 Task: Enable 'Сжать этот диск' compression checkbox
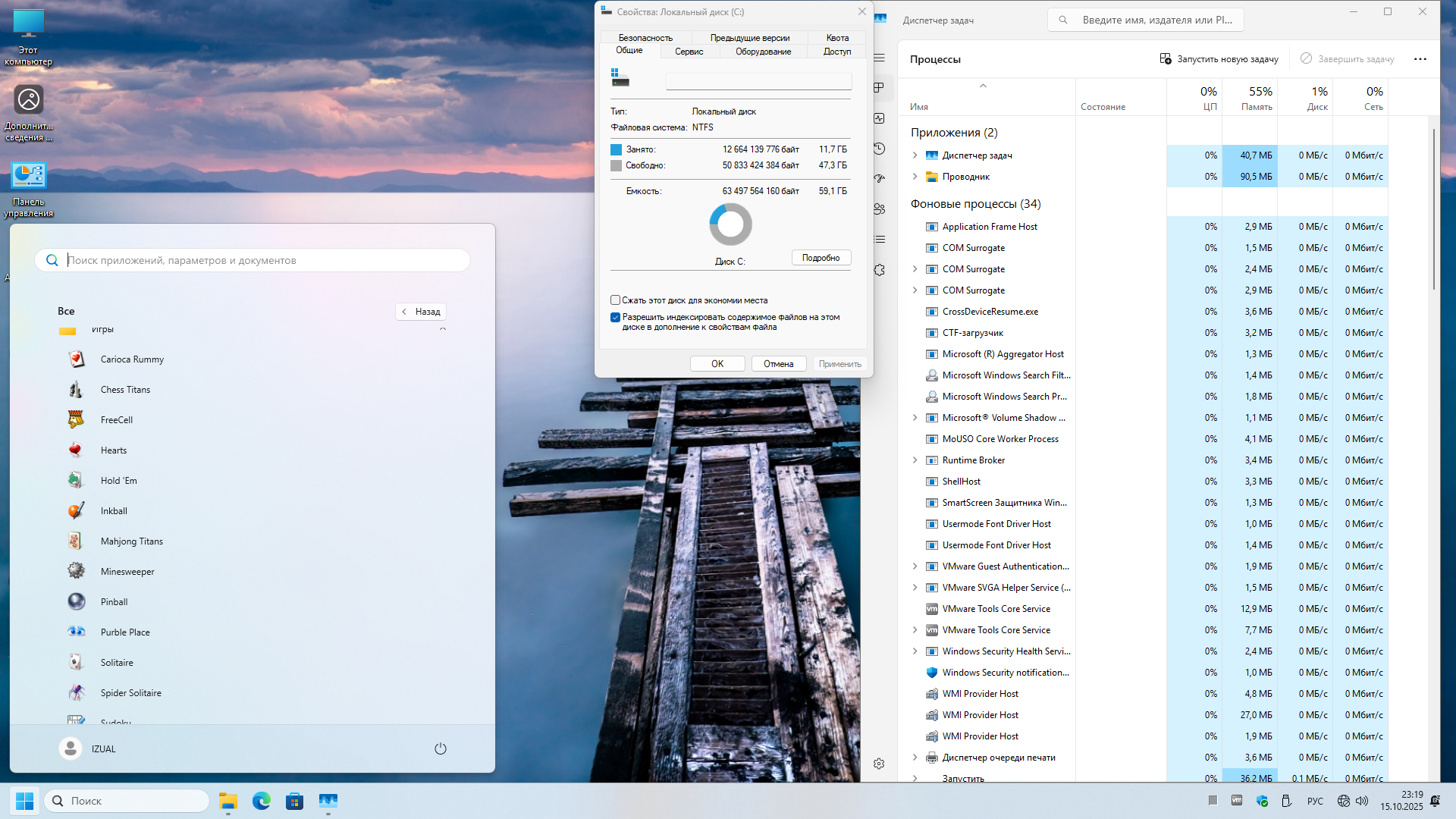tap(616, 300)
